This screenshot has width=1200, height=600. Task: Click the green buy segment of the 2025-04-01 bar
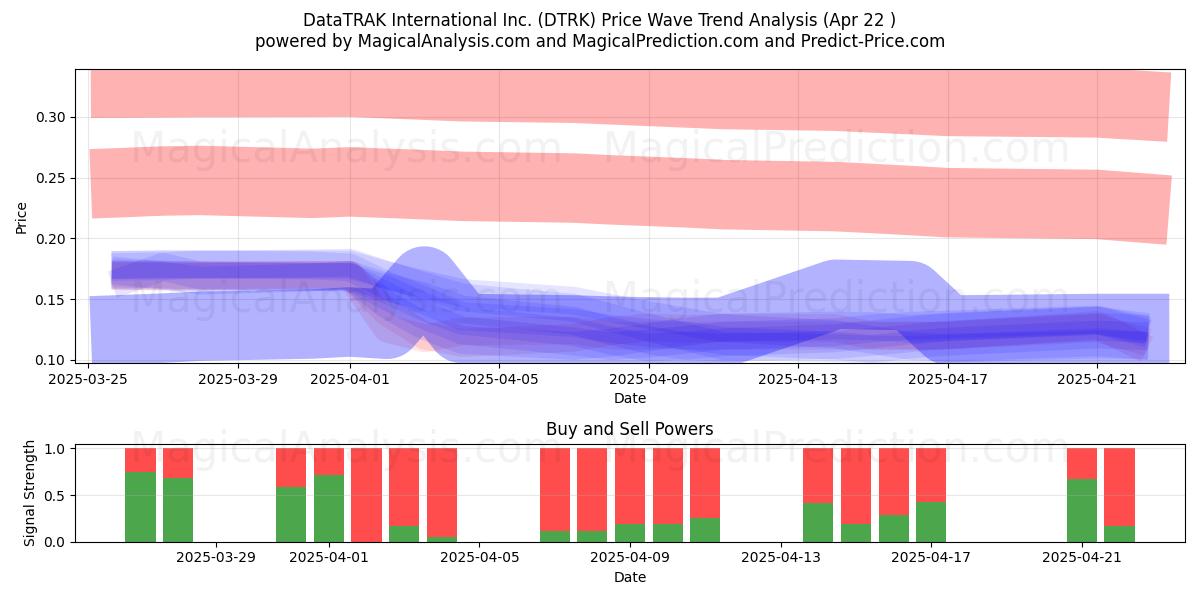pyautogui.click(x=329, y=509)
